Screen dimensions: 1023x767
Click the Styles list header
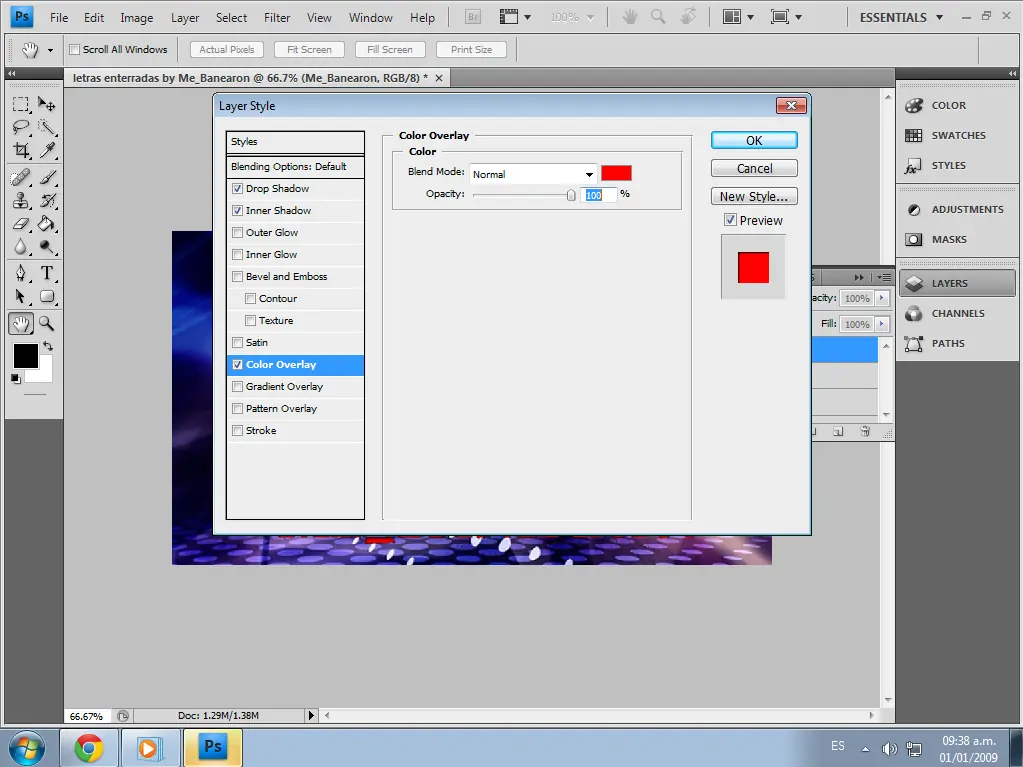click(x=295, y=142)
